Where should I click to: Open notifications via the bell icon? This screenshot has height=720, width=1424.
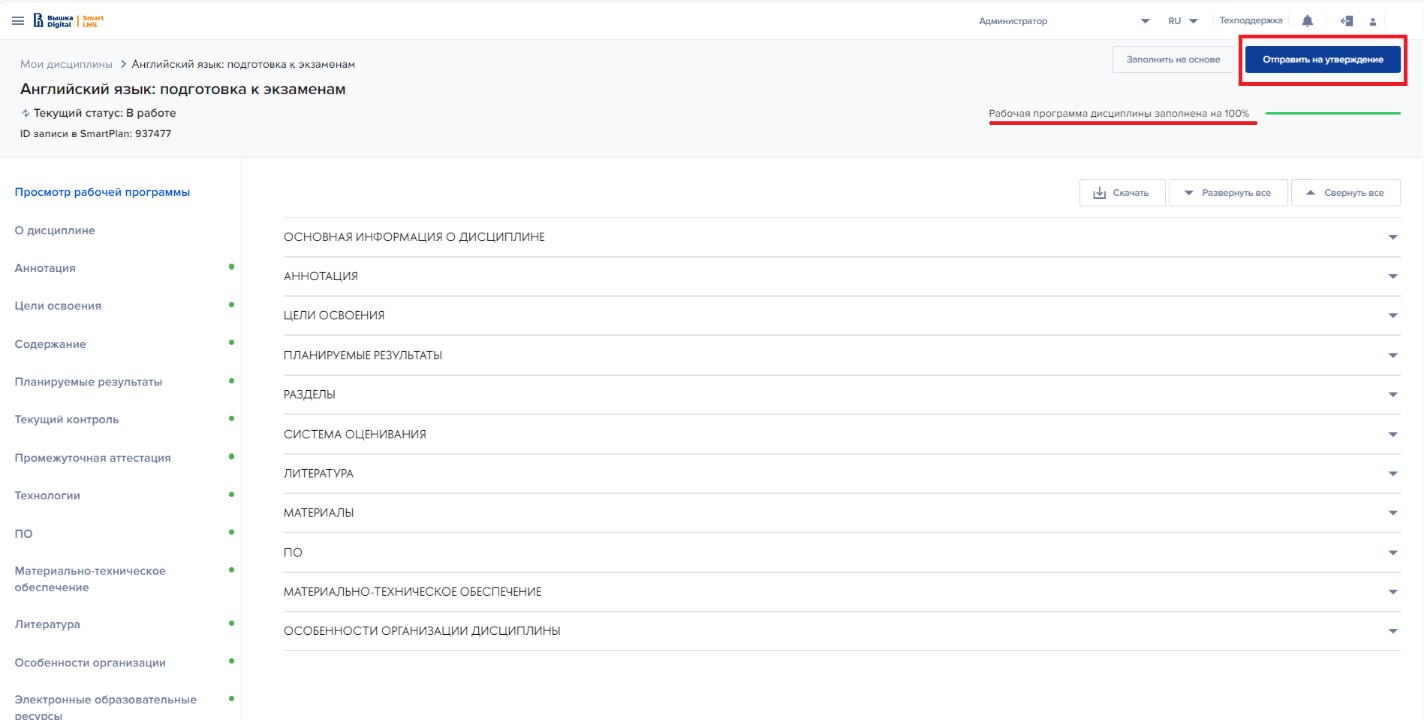pos(1307,21)
